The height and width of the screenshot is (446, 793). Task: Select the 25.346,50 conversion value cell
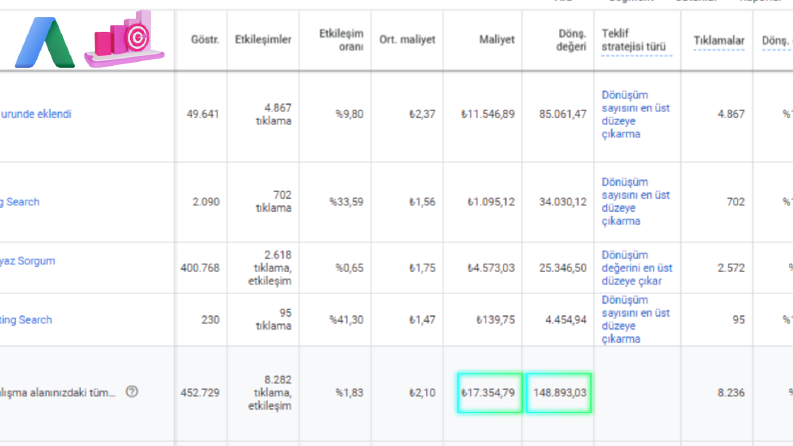pos(563,267)
